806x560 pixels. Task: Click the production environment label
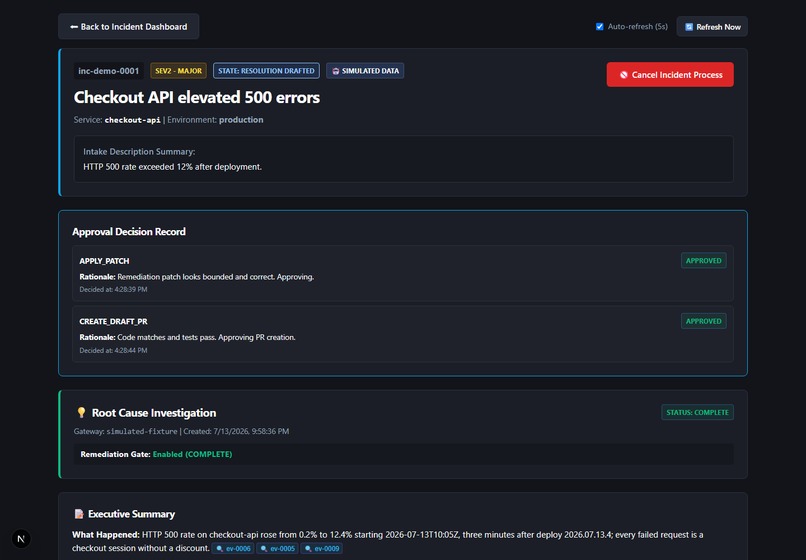(x=241, y=120)
